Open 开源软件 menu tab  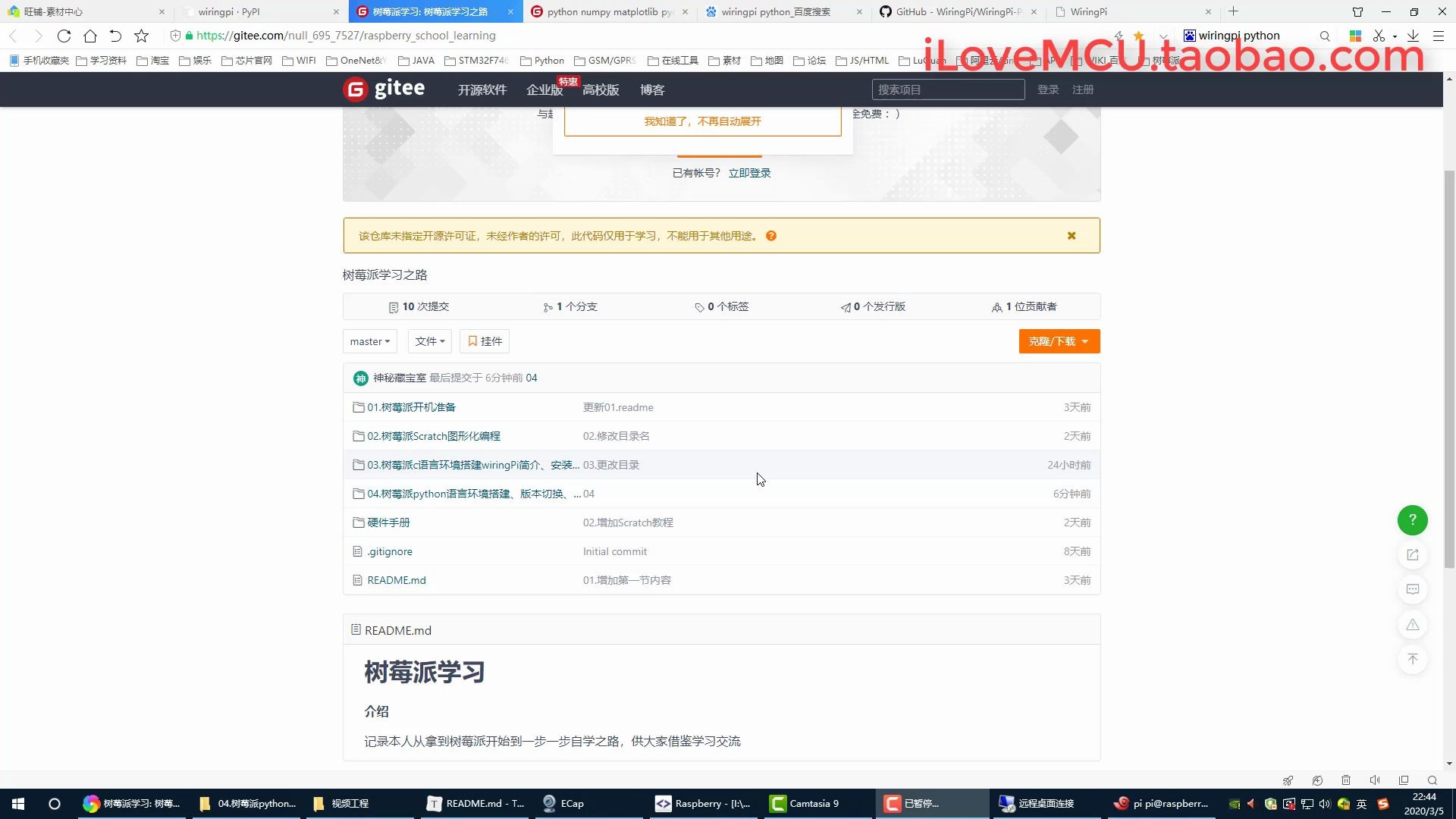pos(482,90)
